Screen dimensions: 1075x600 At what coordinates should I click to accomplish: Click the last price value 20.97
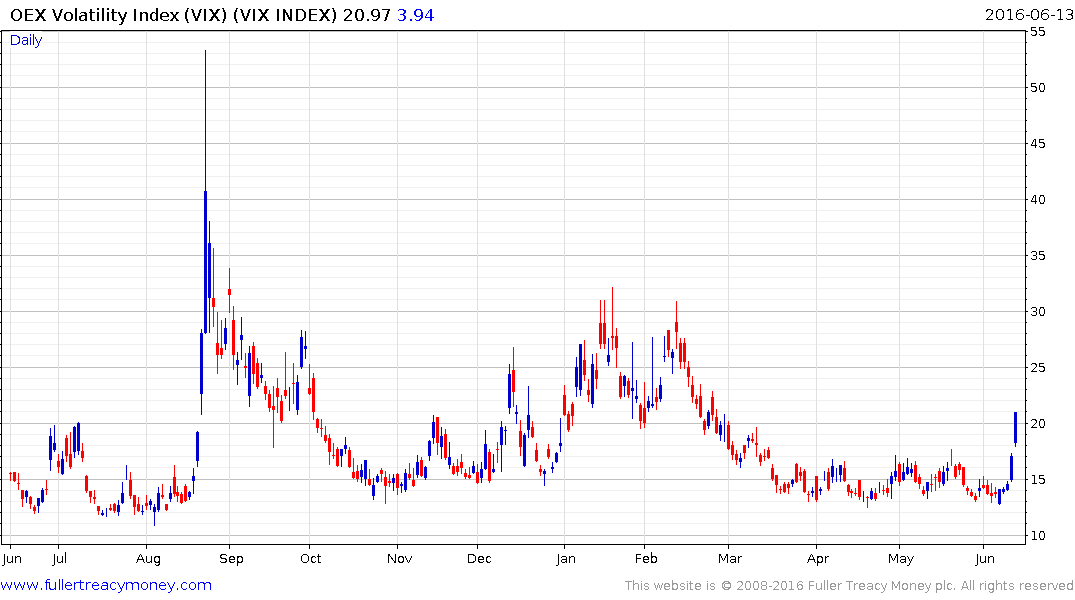pyautogui.click(x=367, y=15)
